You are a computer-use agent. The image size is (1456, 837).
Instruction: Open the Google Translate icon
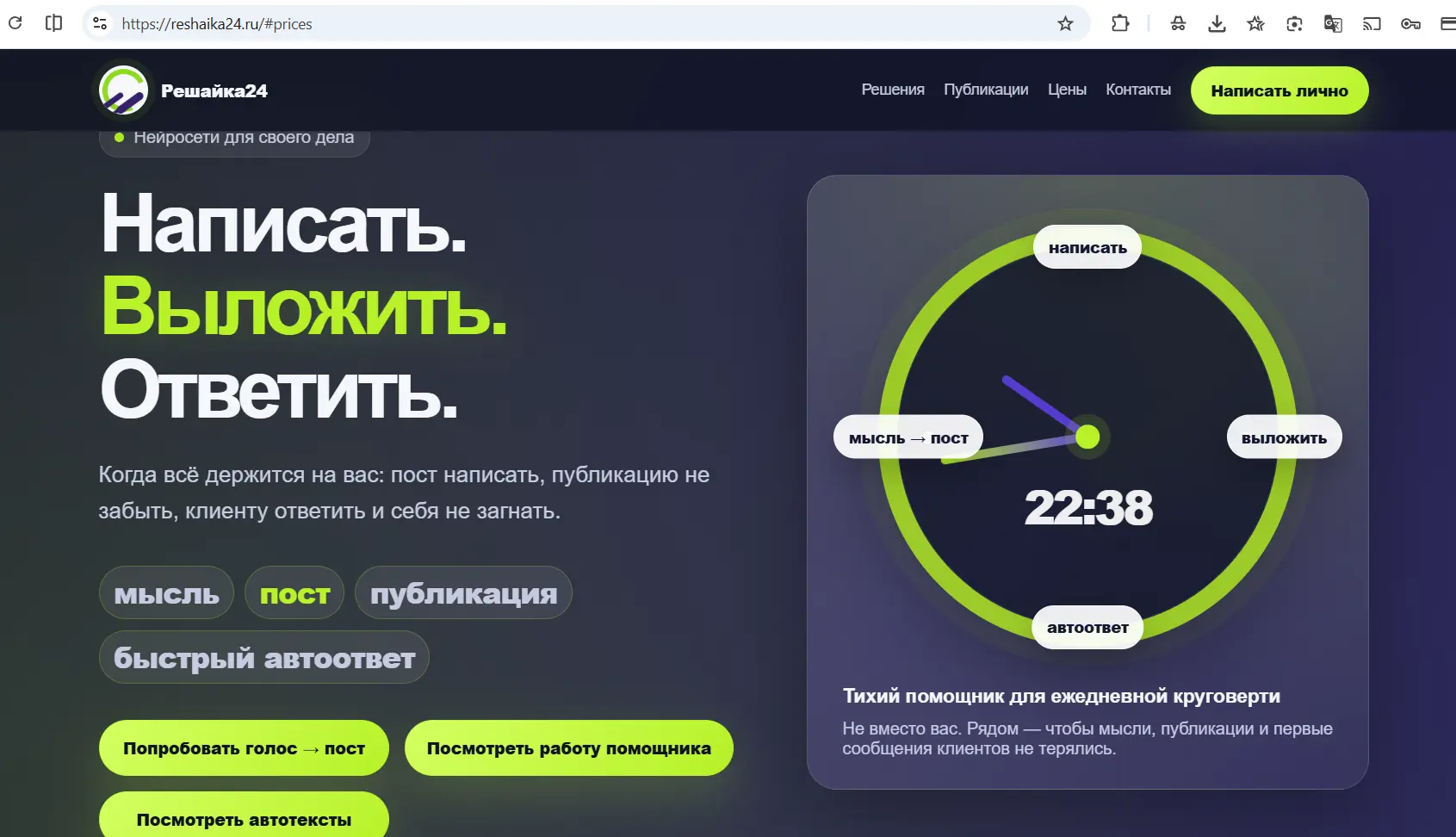(x=1333, y=23)
